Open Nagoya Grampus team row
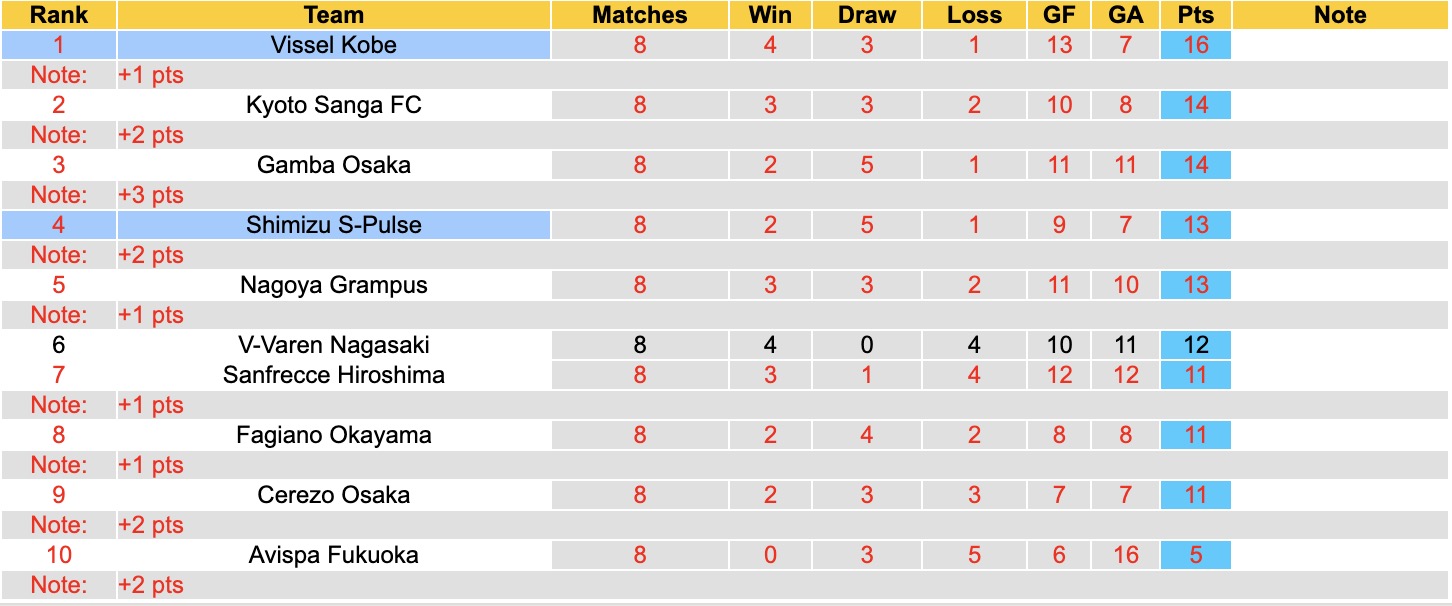The width and height of the screenshot is (1452, 606). coord(333,285)
